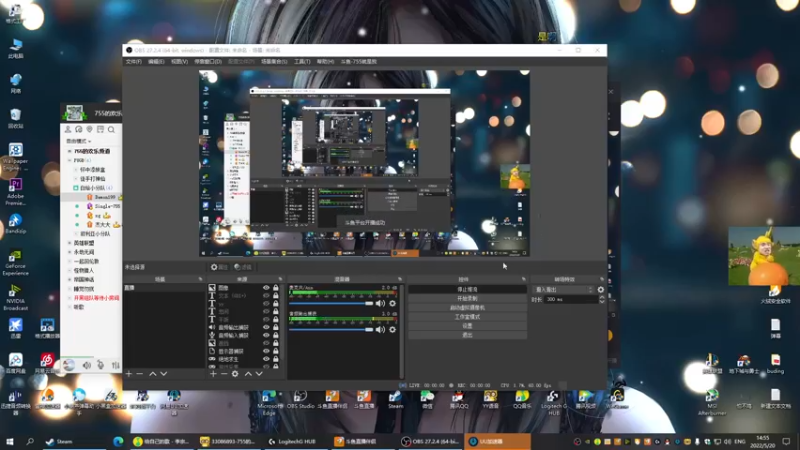Adjust second mixer track volume slider

(331, 330)
